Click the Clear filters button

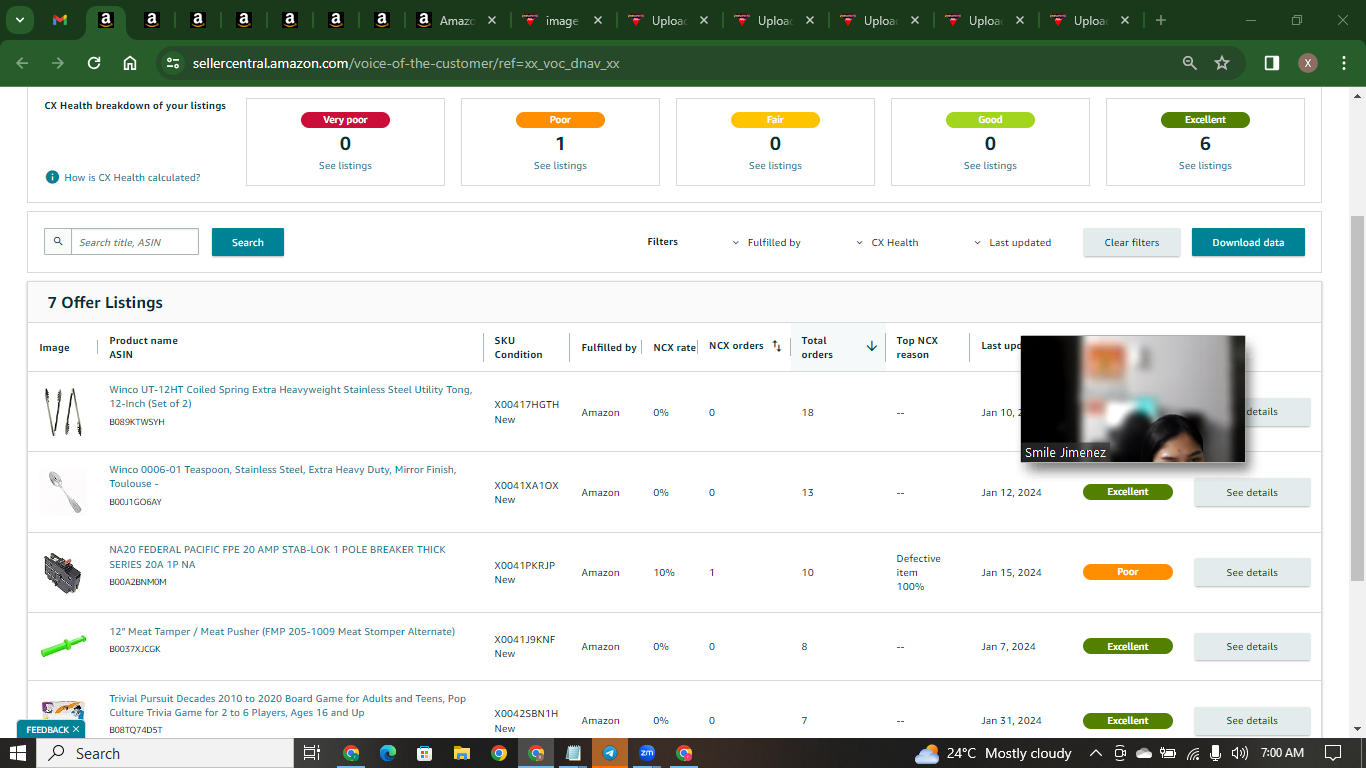tap(1132, 242)
